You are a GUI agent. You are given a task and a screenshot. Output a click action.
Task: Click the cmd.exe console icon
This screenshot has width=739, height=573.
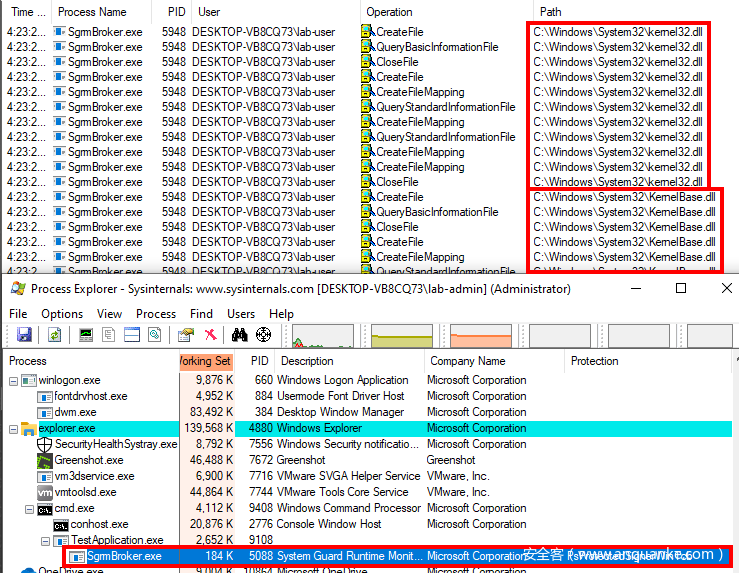point(45,509)
